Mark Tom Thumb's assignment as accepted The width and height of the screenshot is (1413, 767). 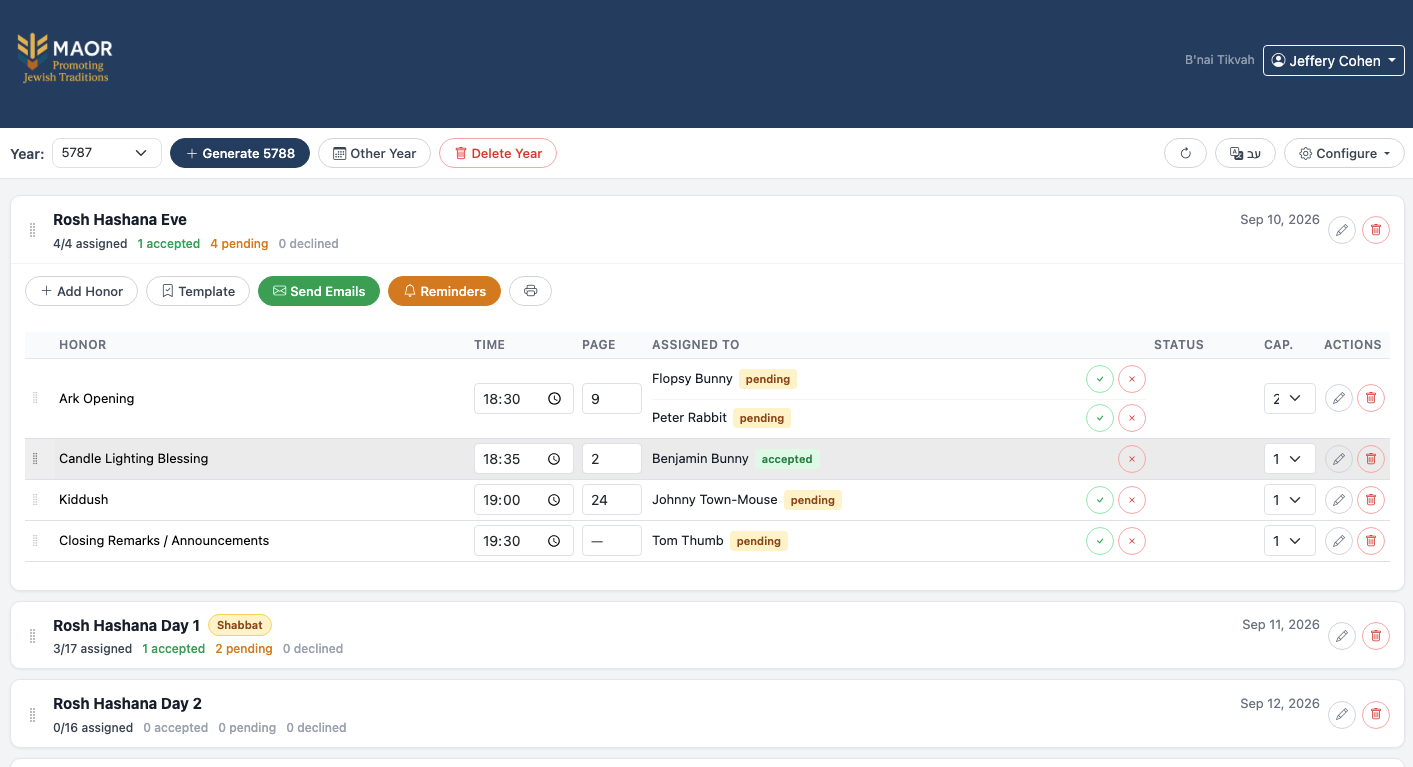click(x=1099, y=541)
